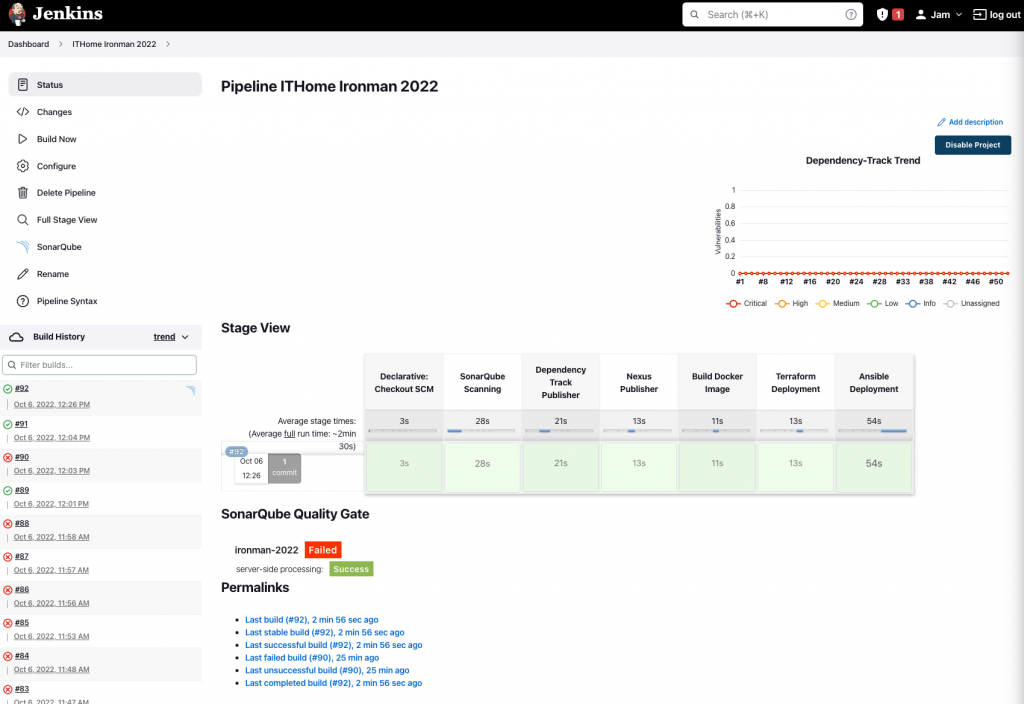Click the Ansible Deployment 54s stage cell
1024x704 pixels.
[874, 467]
